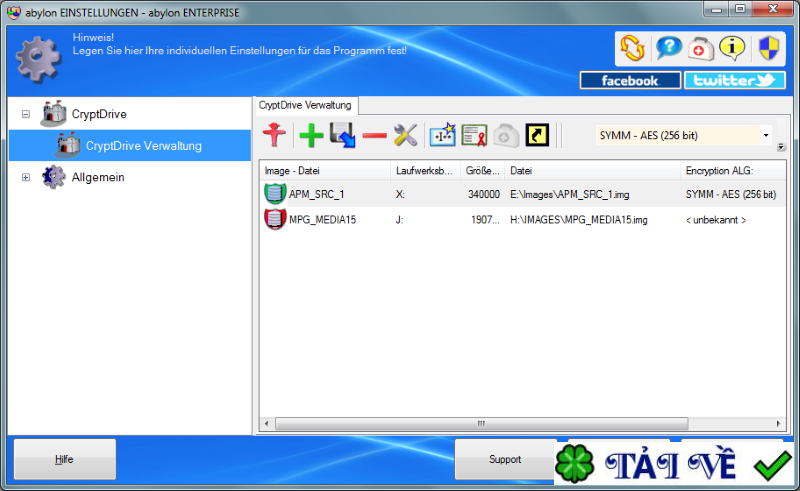Sort by Größe column header
Image resolution: width=800 pixels, height=491 pixels.
(483, 170)
